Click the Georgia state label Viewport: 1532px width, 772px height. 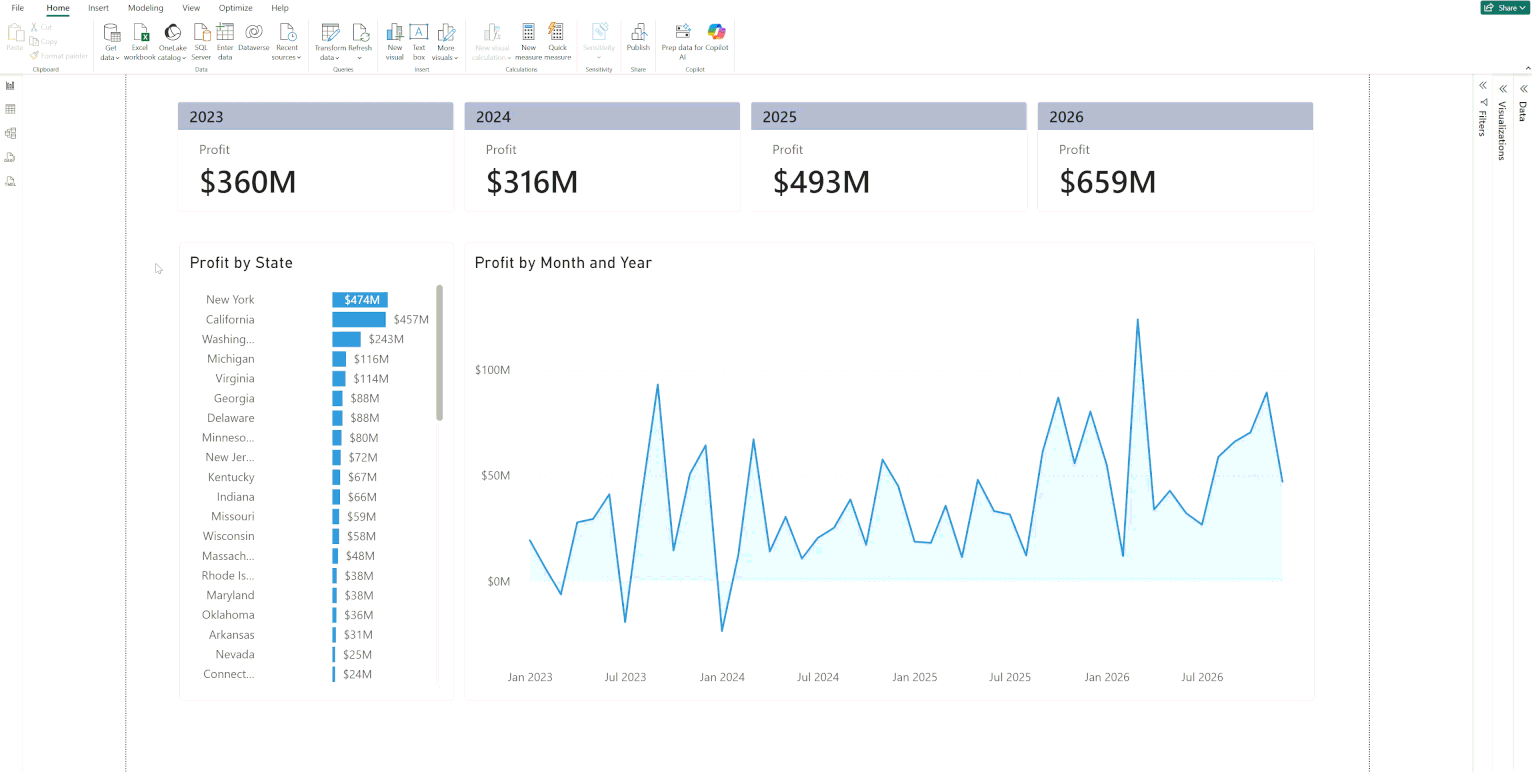pos(234,398)
